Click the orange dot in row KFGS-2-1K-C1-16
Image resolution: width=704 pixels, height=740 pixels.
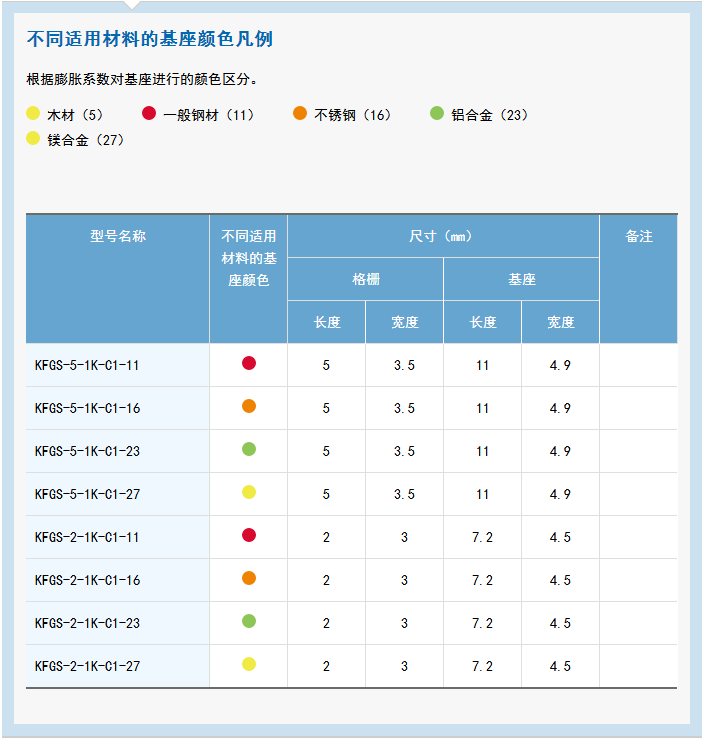pos(249,578)
